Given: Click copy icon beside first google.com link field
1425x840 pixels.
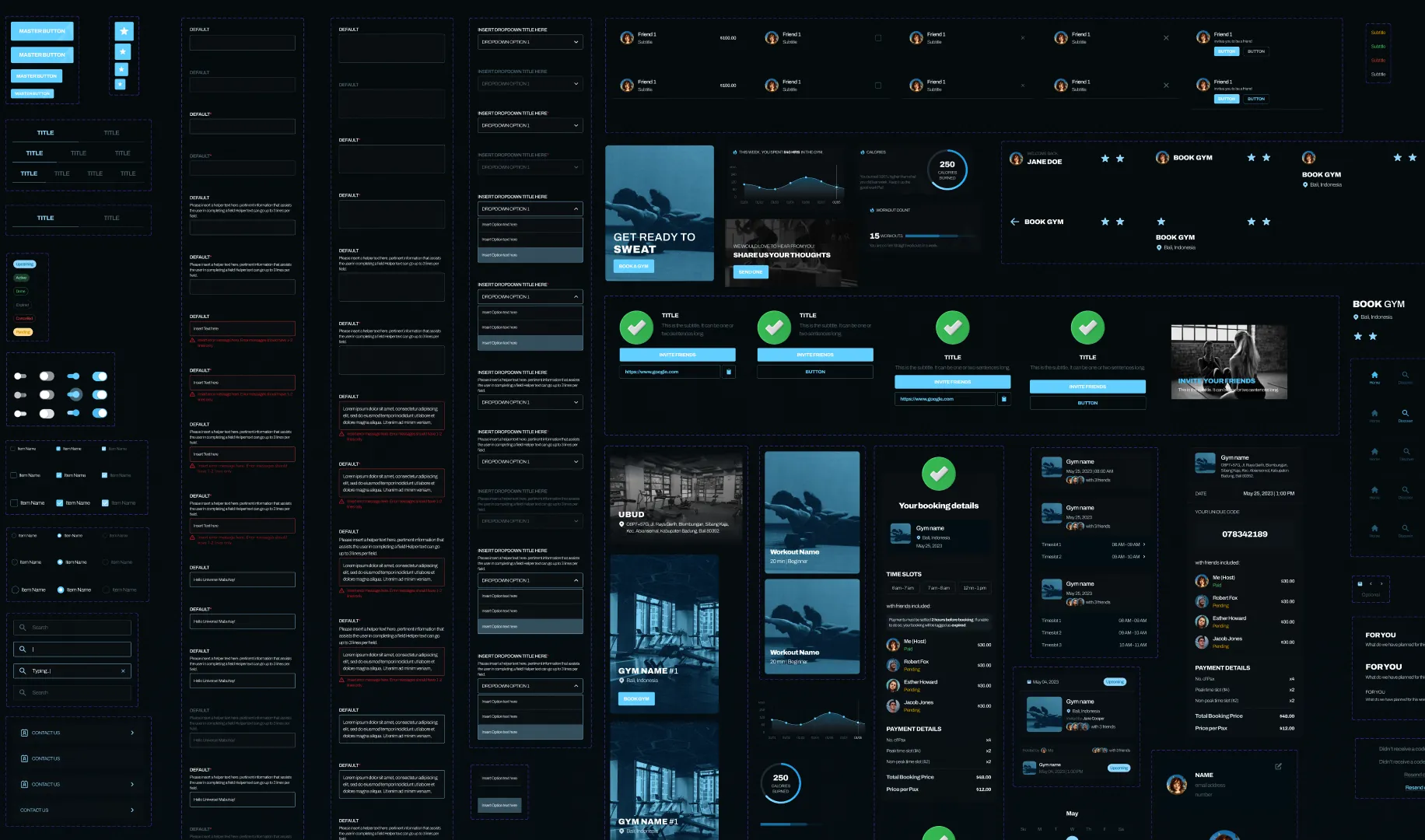Looking at the screenshot, I should (x=729, y=372).
